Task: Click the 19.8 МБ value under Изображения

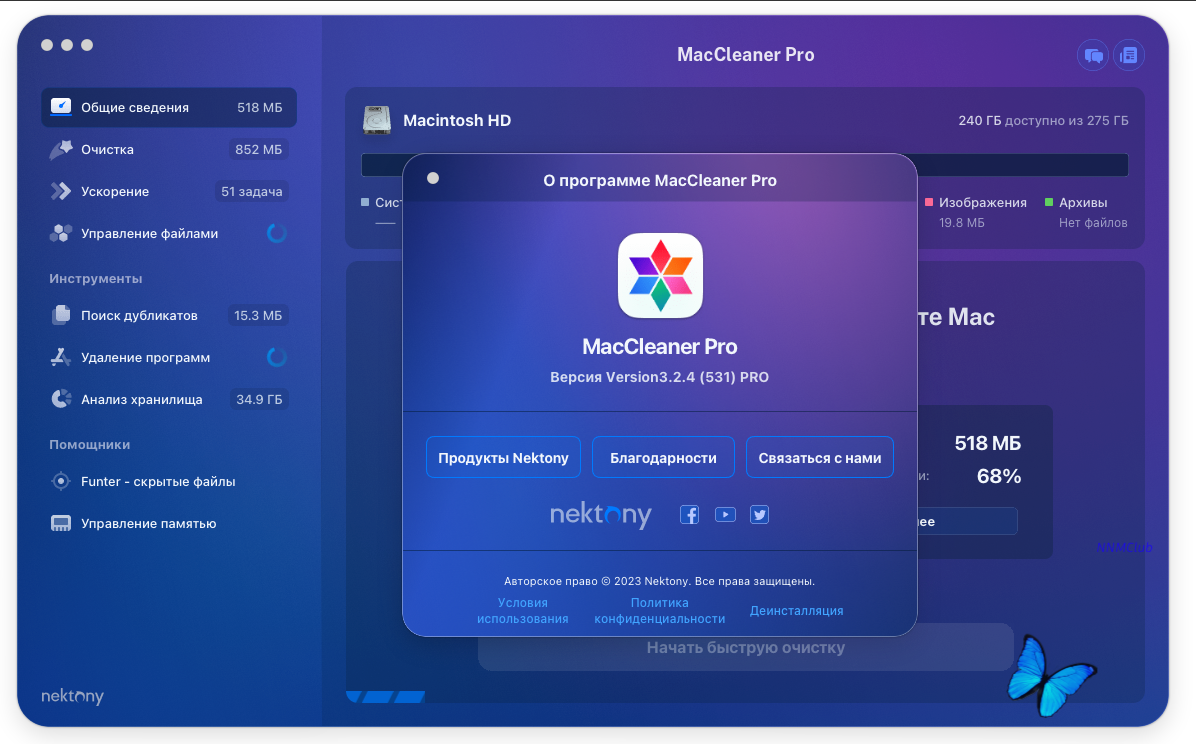Action: click(962, 223)
